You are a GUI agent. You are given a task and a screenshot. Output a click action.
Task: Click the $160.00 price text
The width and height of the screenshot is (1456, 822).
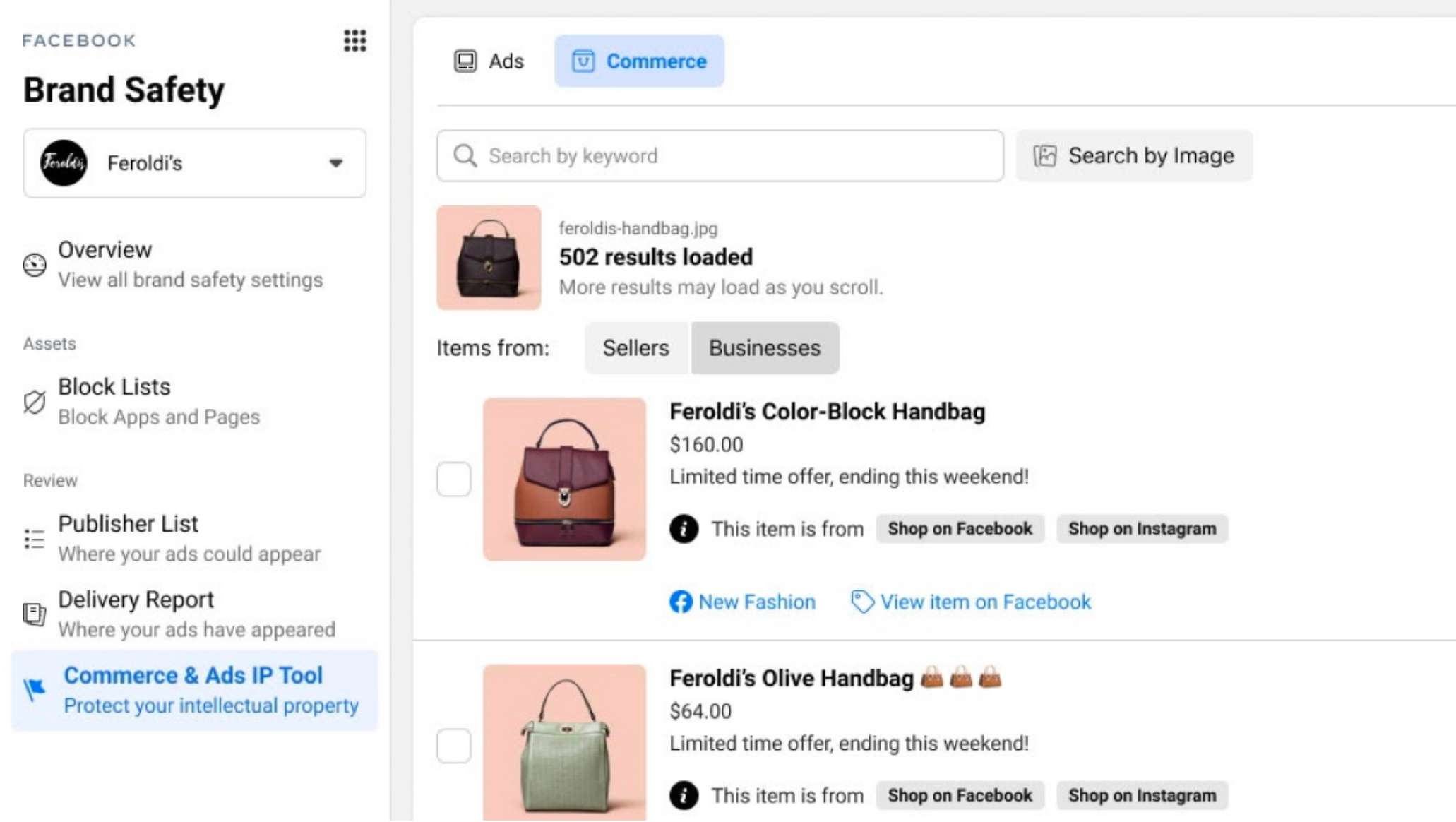pyautogui.click(x=706, y=445)
